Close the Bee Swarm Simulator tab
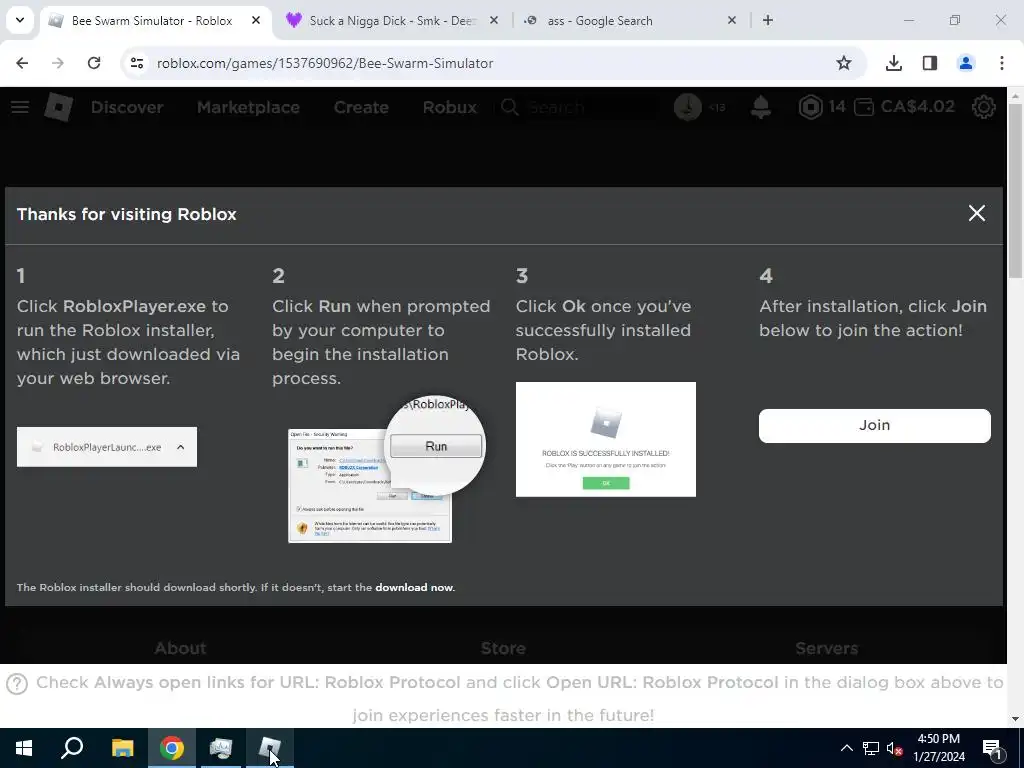The height and width of the screenshot is (768, 1024). click(x=256, y=20)
